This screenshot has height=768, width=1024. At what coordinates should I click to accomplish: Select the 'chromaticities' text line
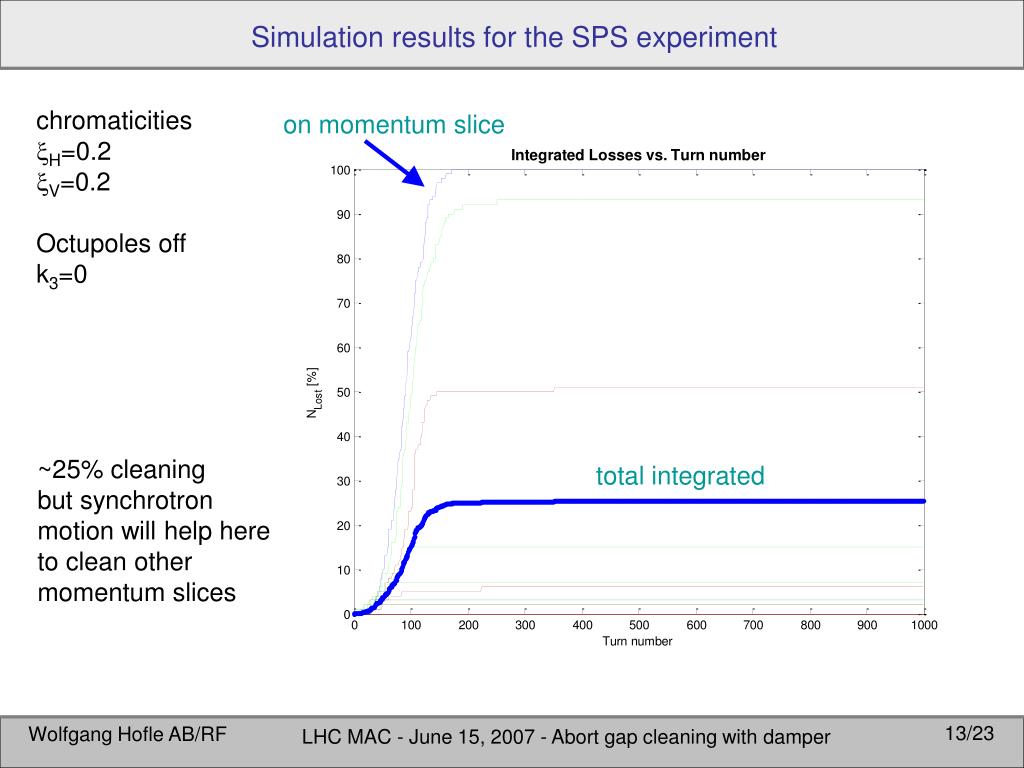[114, 120]
